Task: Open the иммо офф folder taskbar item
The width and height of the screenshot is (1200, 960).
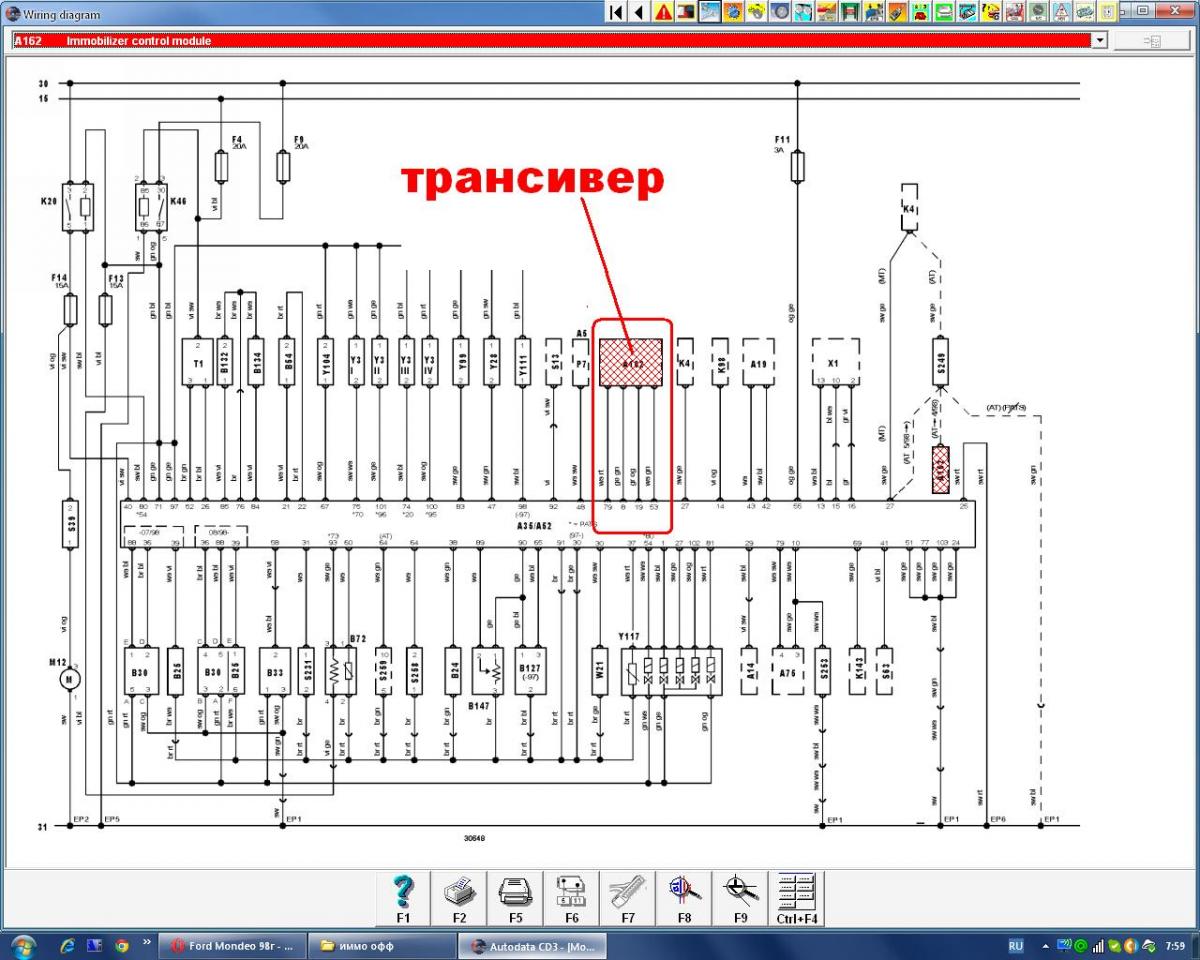Action: pos(380,945)
